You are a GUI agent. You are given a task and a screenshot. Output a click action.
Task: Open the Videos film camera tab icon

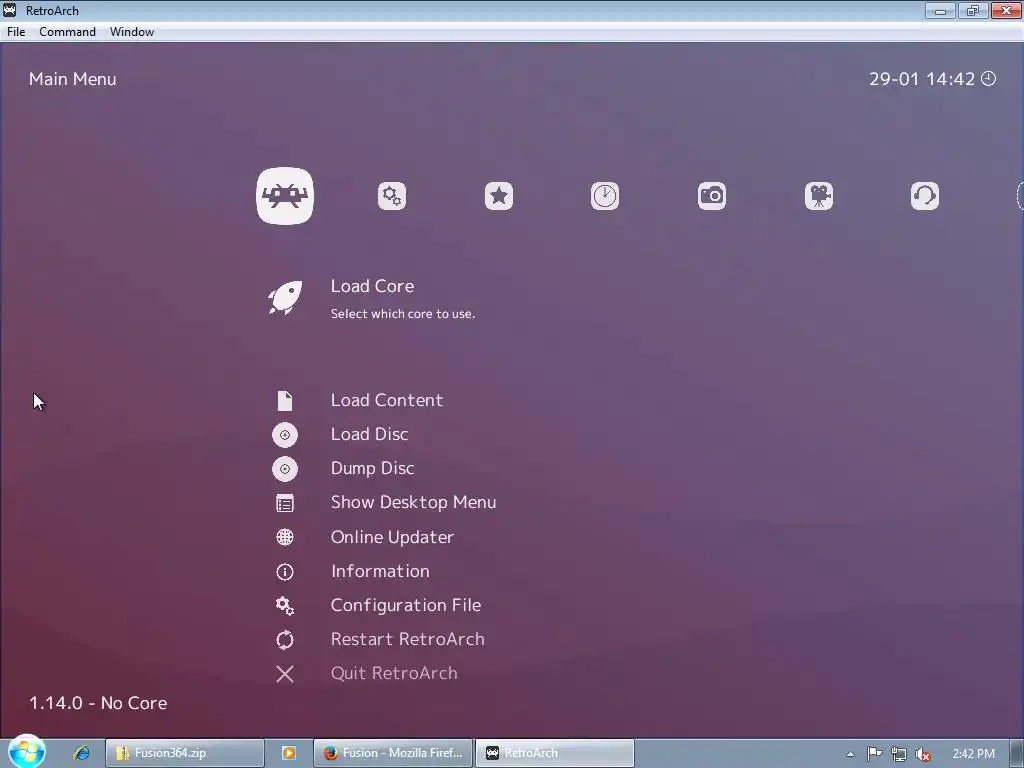coord(819,196)
